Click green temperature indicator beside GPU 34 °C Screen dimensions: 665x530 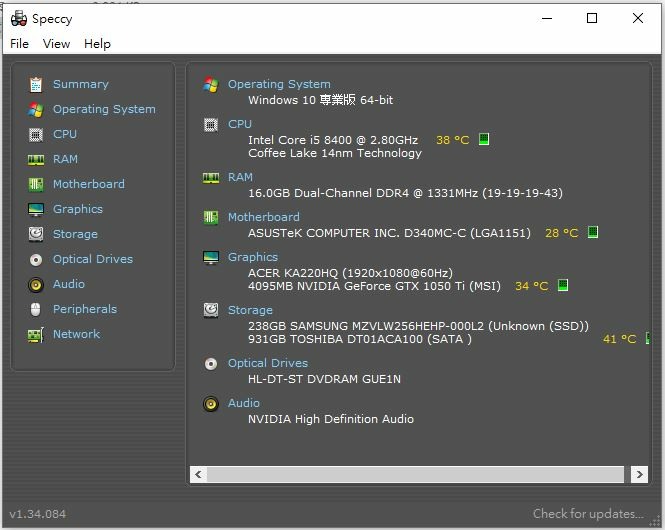click(x=563, y=285)
